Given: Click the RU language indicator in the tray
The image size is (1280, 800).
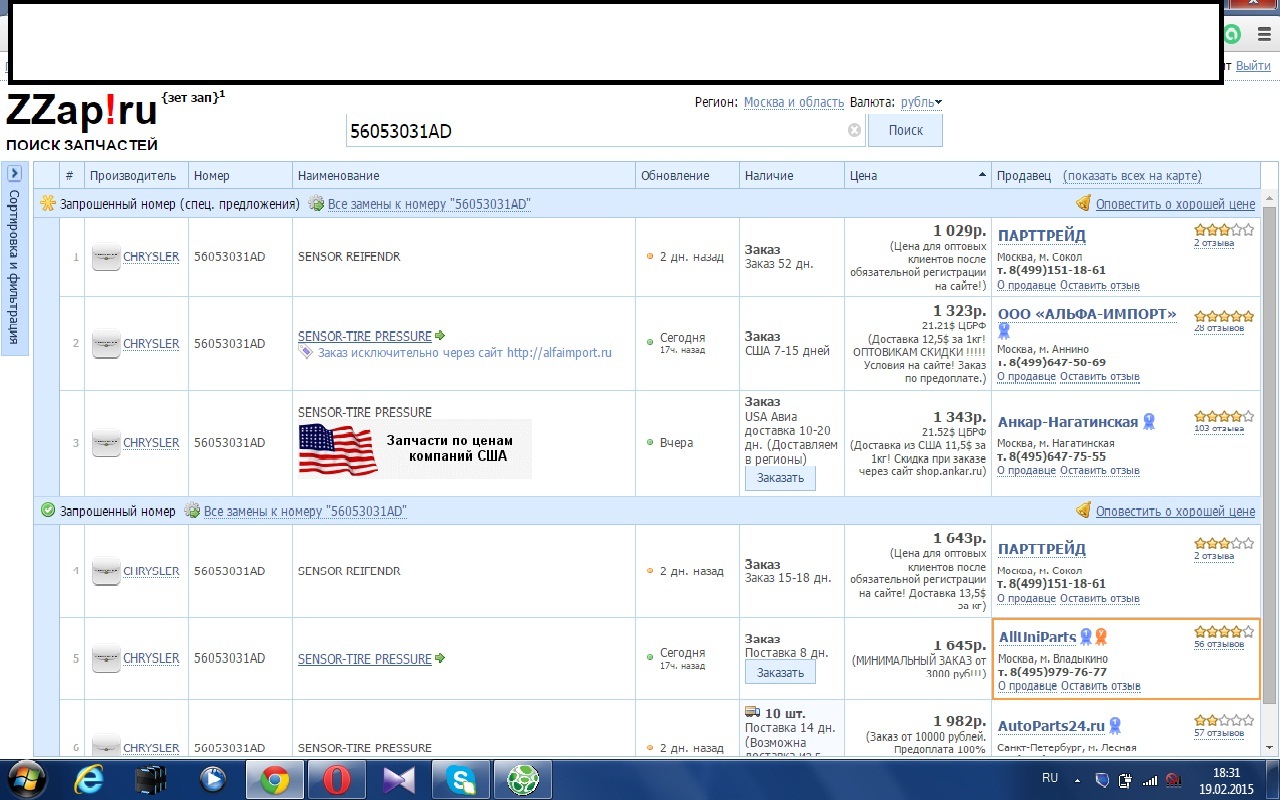Looking at the screenshot, I should coord(1050,778).
